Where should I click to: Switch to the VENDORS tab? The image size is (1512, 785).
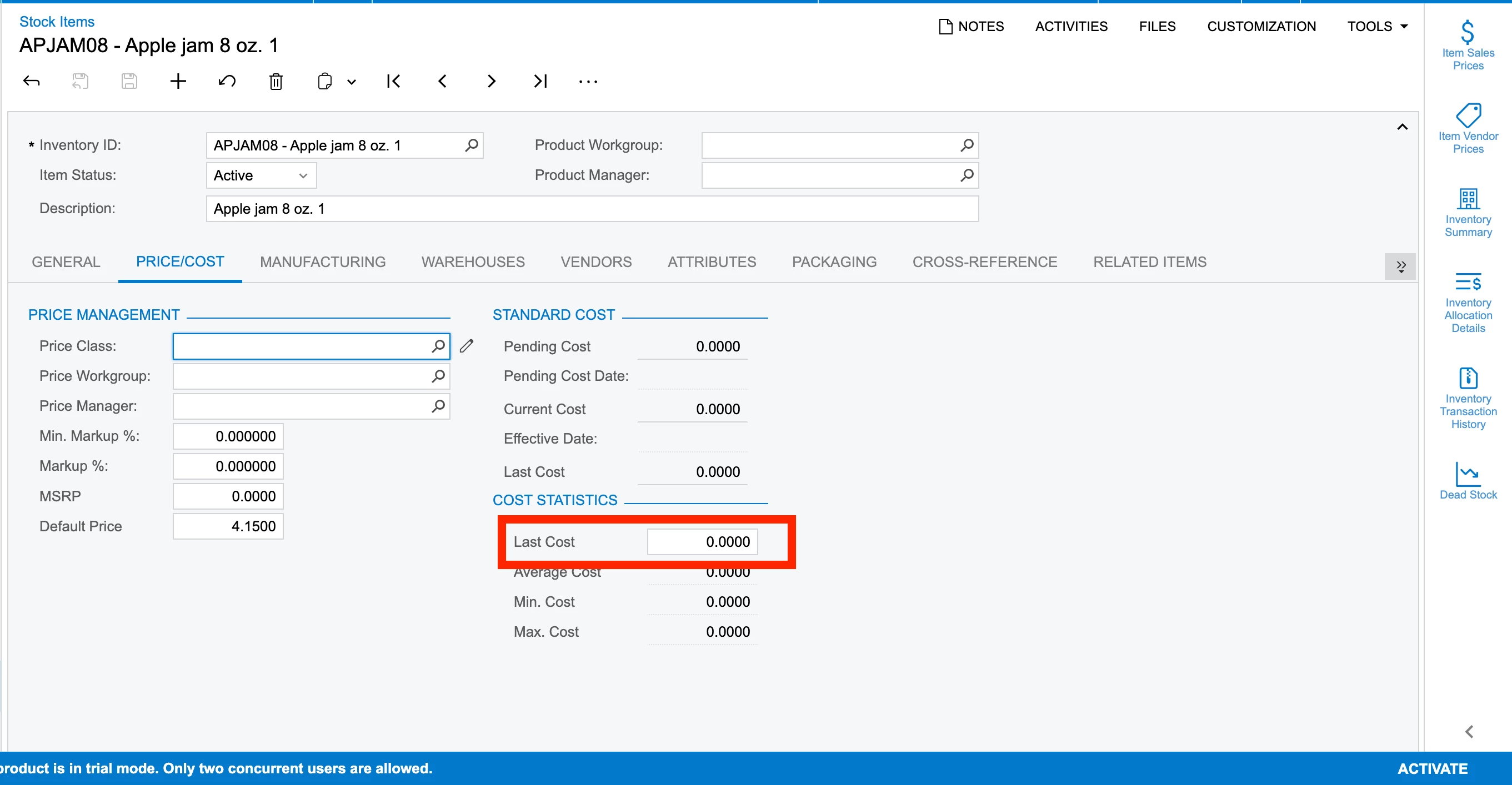click(x=596, y=261)
